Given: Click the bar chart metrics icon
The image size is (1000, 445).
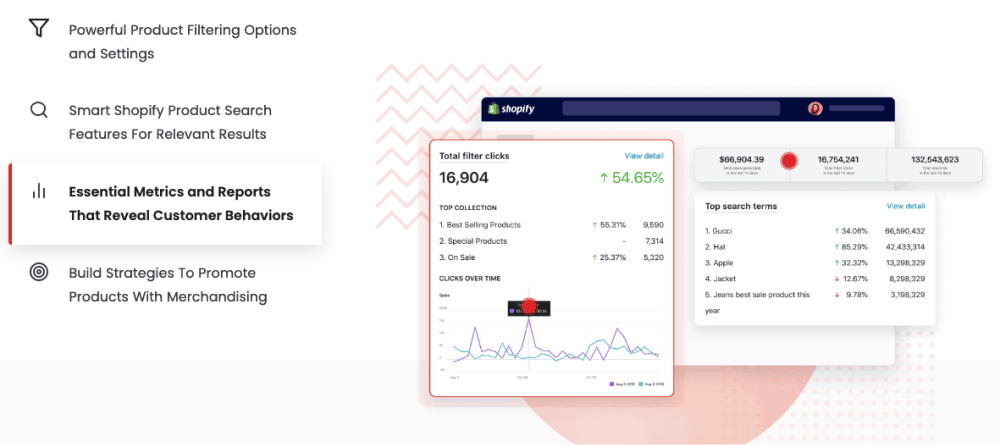Looking at the screenshot, I should click(39, 191).
